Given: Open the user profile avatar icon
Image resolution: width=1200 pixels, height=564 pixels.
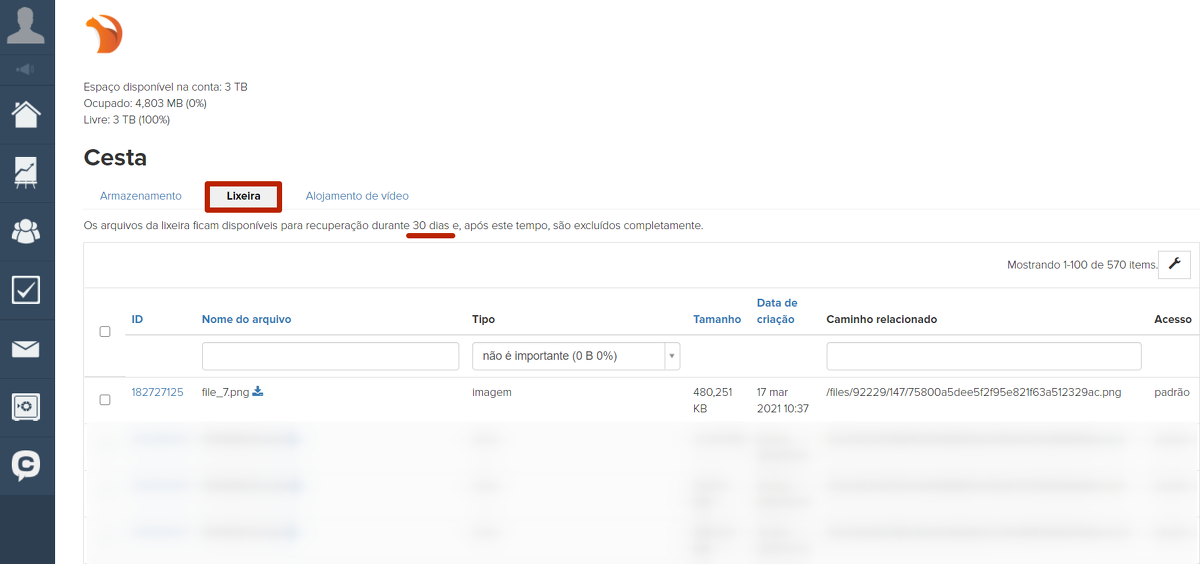Looking at the screenshot, I should (27, 25).
